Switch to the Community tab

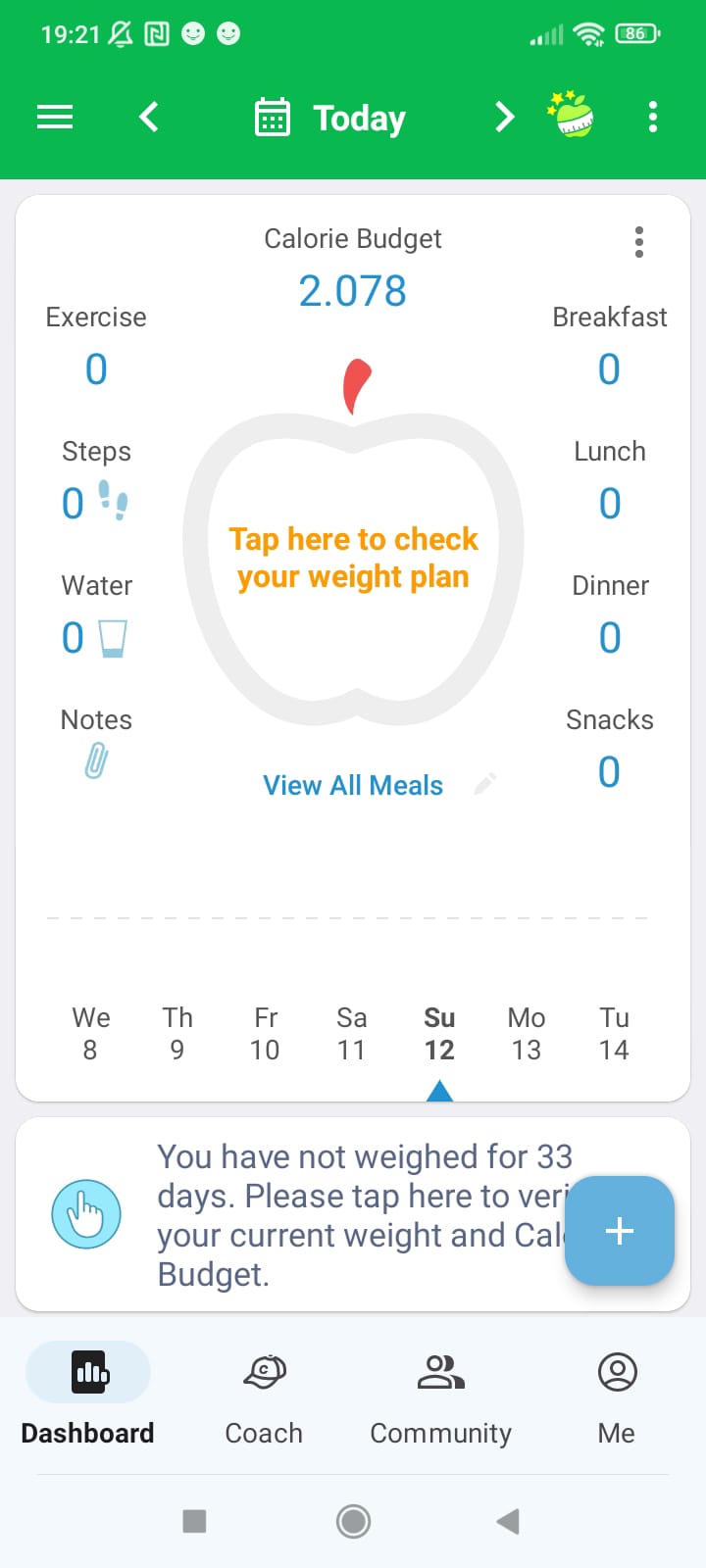[440, 1390]
